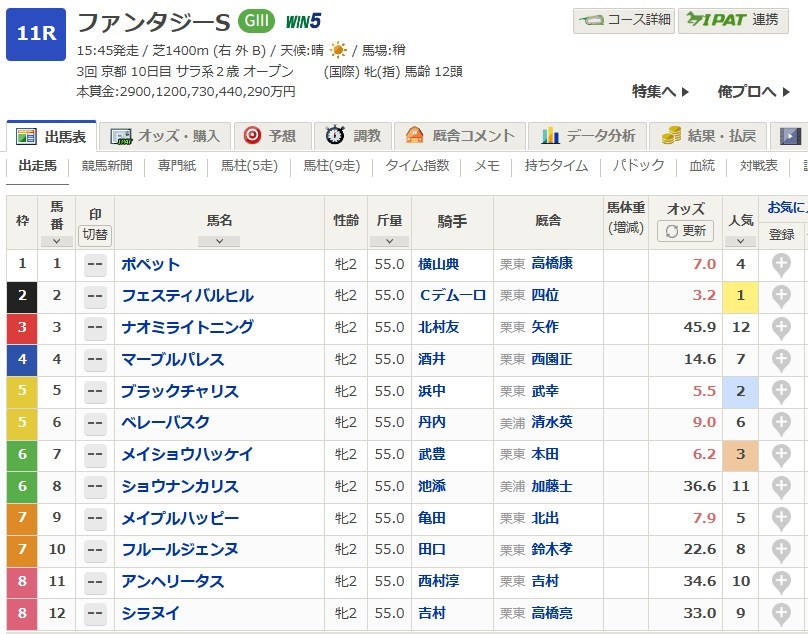Click the red frame 3 color cell
This screenshot has height=634, width=808.
(22, 328)
